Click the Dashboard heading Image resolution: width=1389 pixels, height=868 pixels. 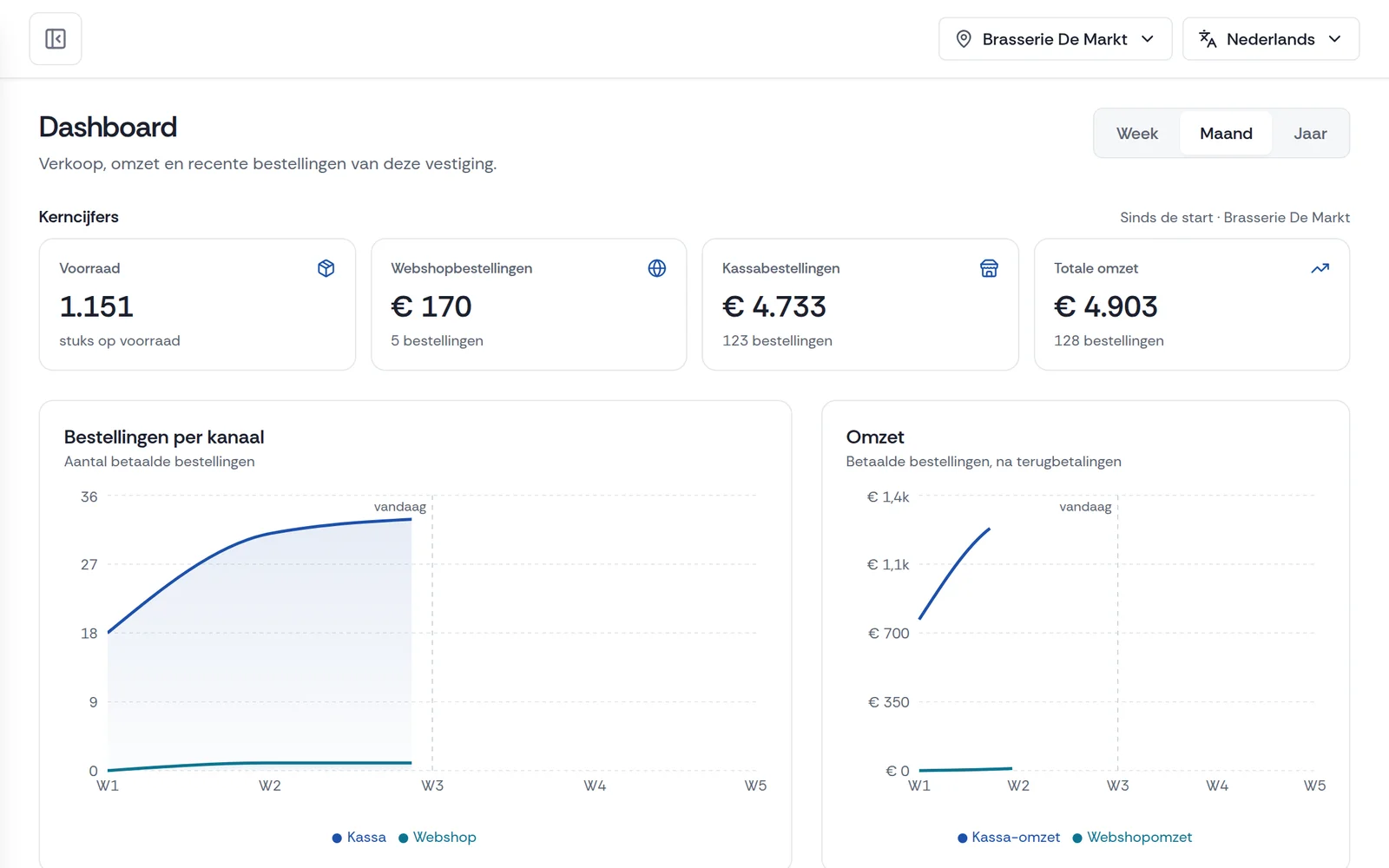[x=108, y=128]
